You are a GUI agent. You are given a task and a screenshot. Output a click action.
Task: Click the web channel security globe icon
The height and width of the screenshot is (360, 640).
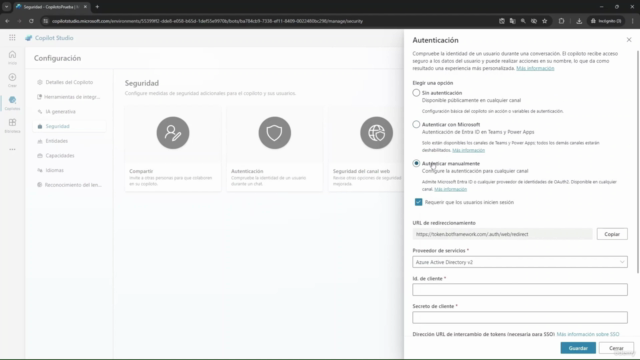pyautogui.click(x=376, y=133)
